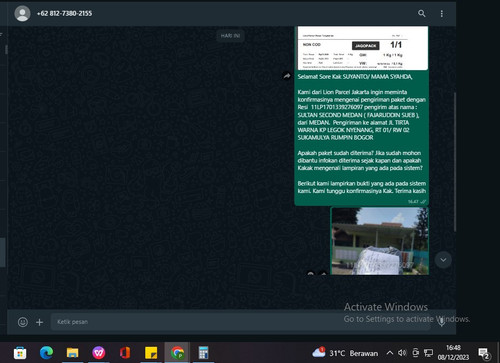The width and height of the screenshot is (500, 363).
Task: Open File Explorer from the taskbar
Action: point(72,353)
